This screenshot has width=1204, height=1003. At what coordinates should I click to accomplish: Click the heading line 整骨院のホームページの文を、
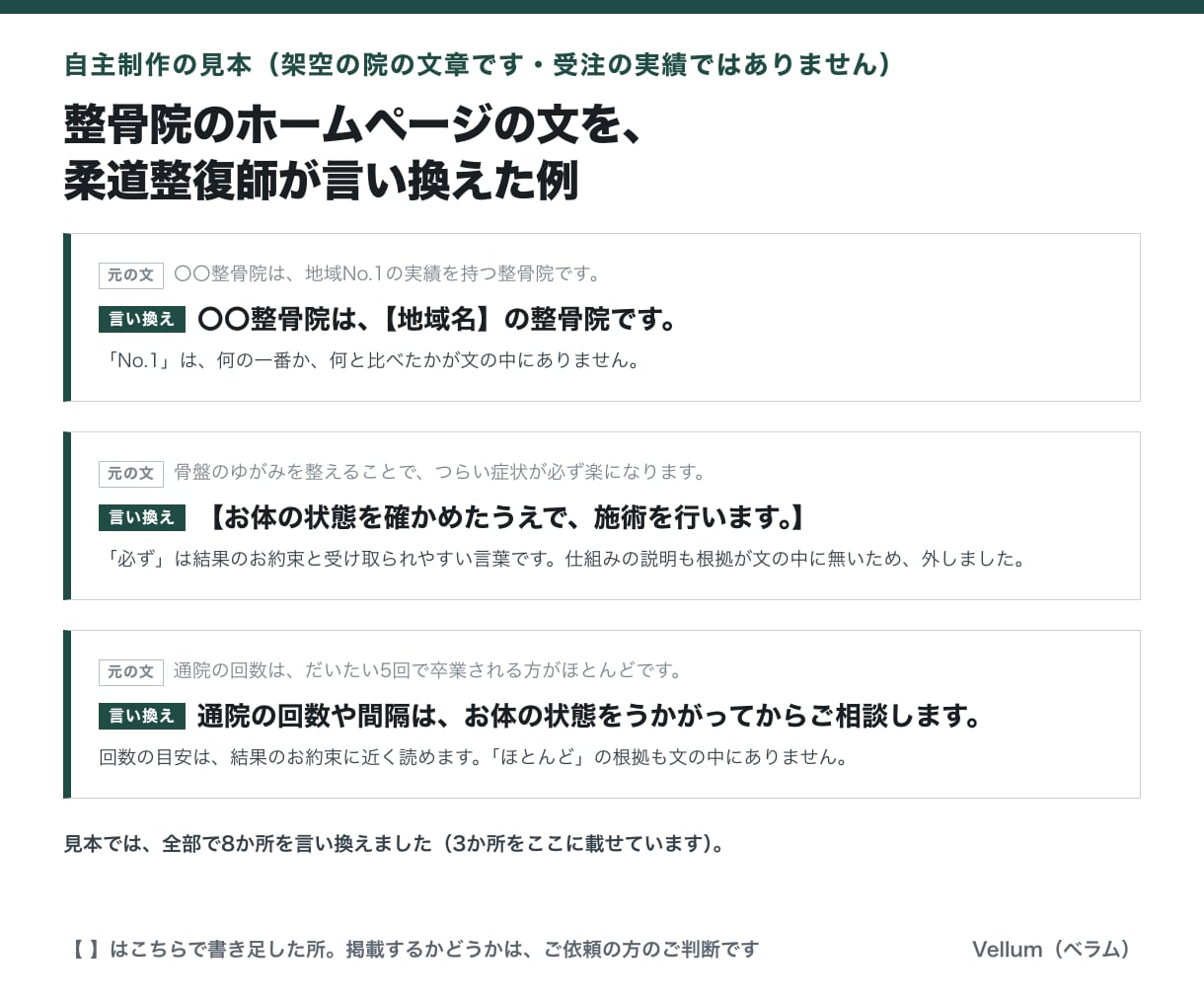tap(354, 125)
